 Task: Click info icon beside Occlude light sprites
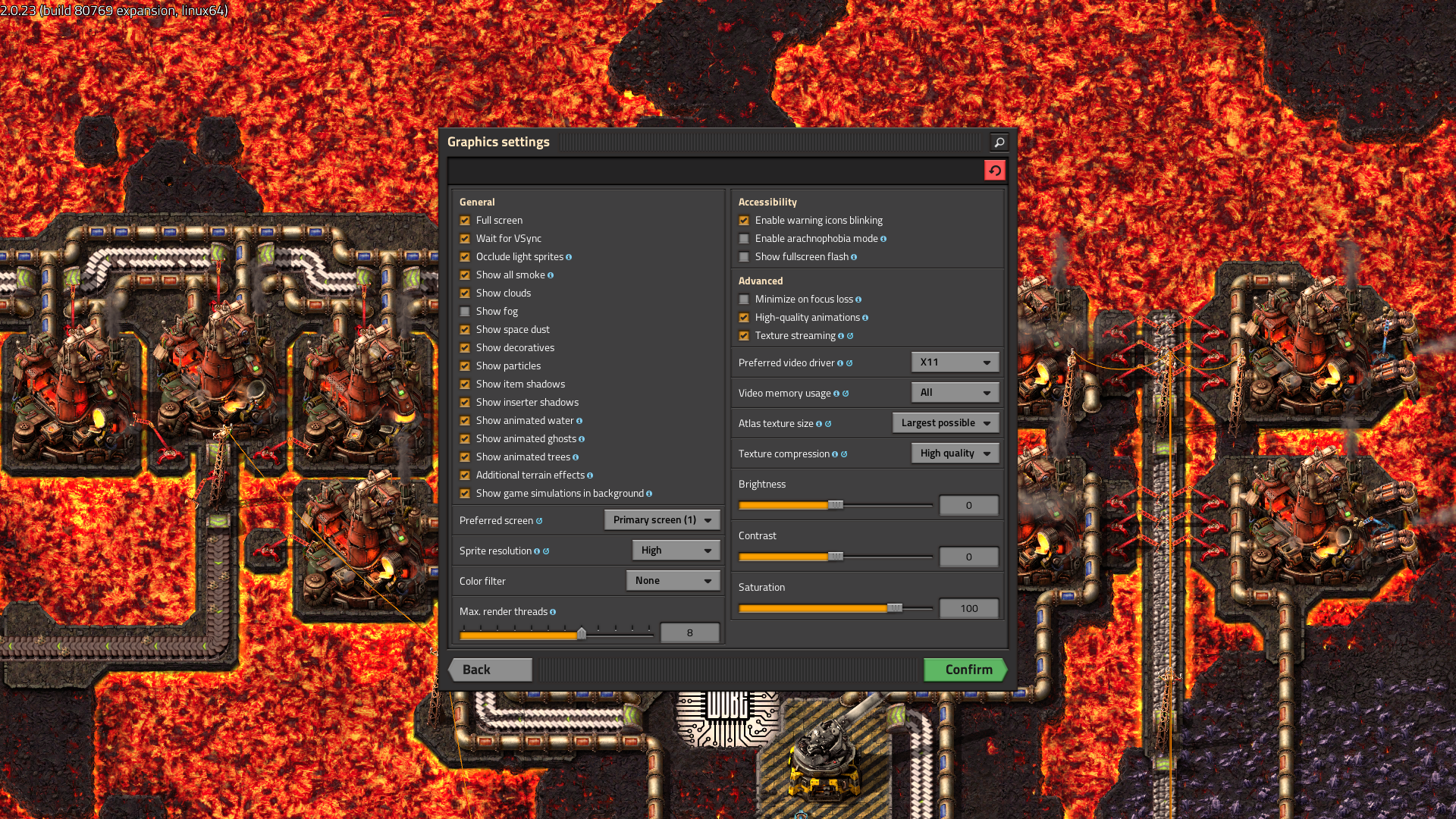point(569,257)
